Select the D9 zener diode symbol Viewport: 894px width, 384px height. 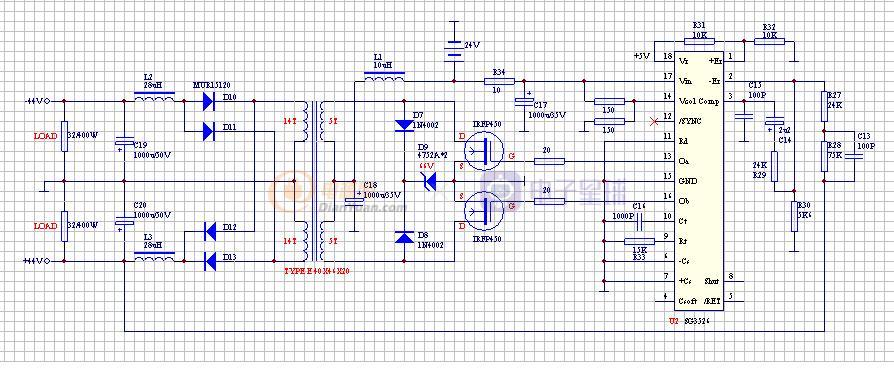click(x=429, y=181)
